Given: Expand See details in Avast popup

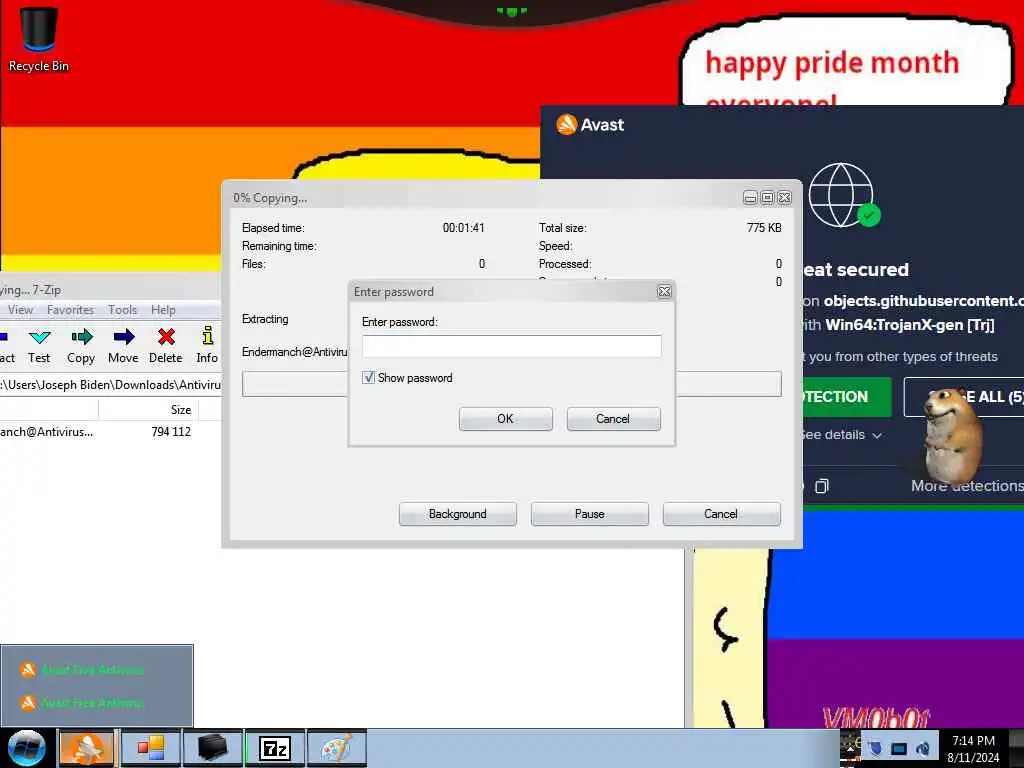Looking at the screenshot, I should (841, 435).
